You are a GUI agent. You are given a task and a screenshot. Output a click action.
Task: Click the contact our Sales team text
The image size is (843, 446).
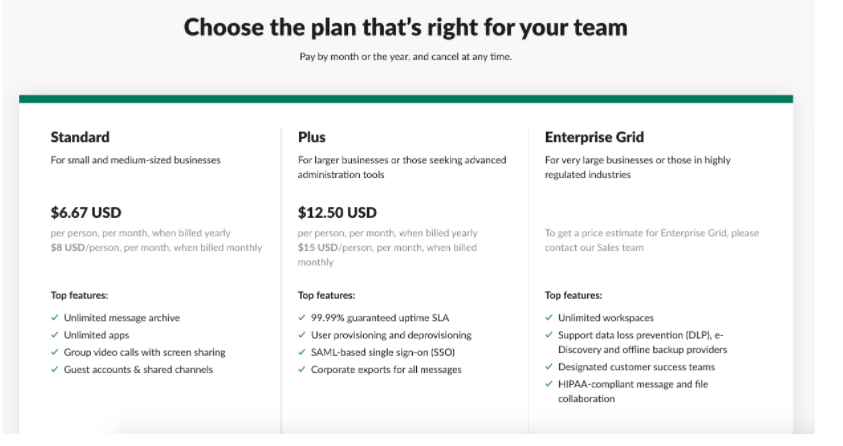click(x=594, y=247)
